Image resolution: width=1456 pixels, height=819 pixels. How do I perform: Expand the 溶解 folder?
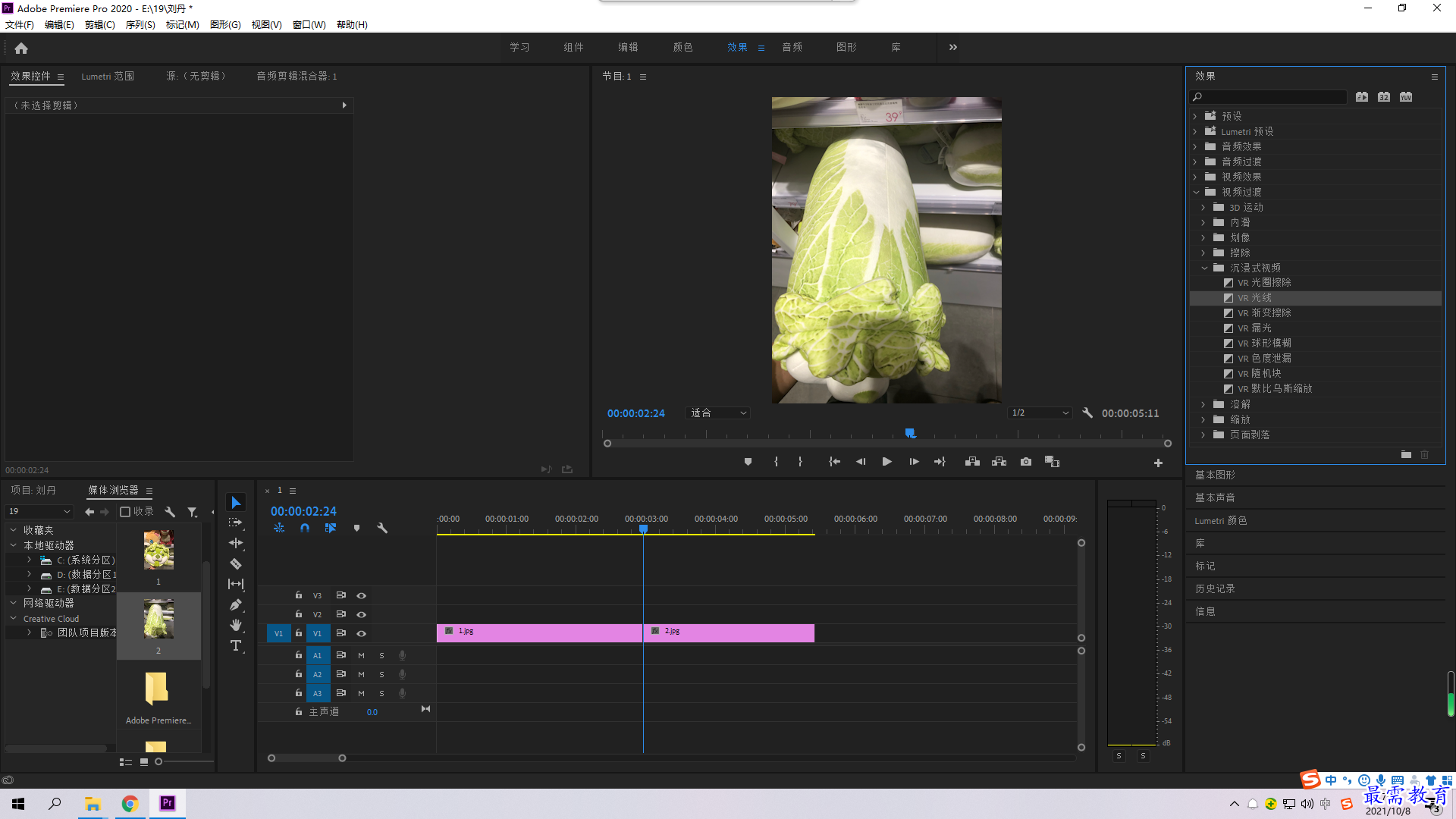tap(1203, 404)
